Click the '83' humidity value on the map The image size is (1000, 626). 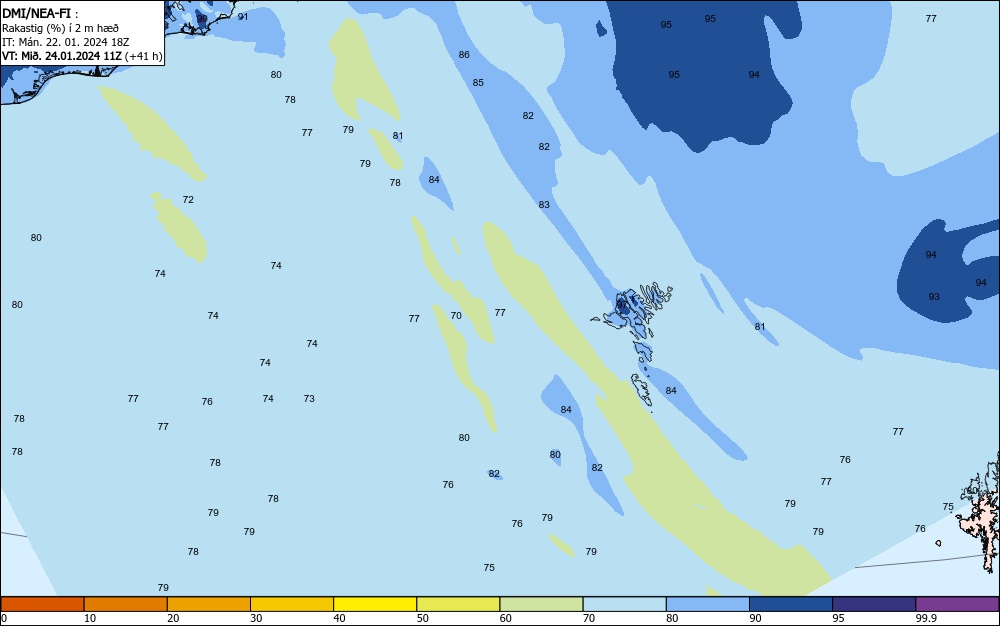(544, 205)
